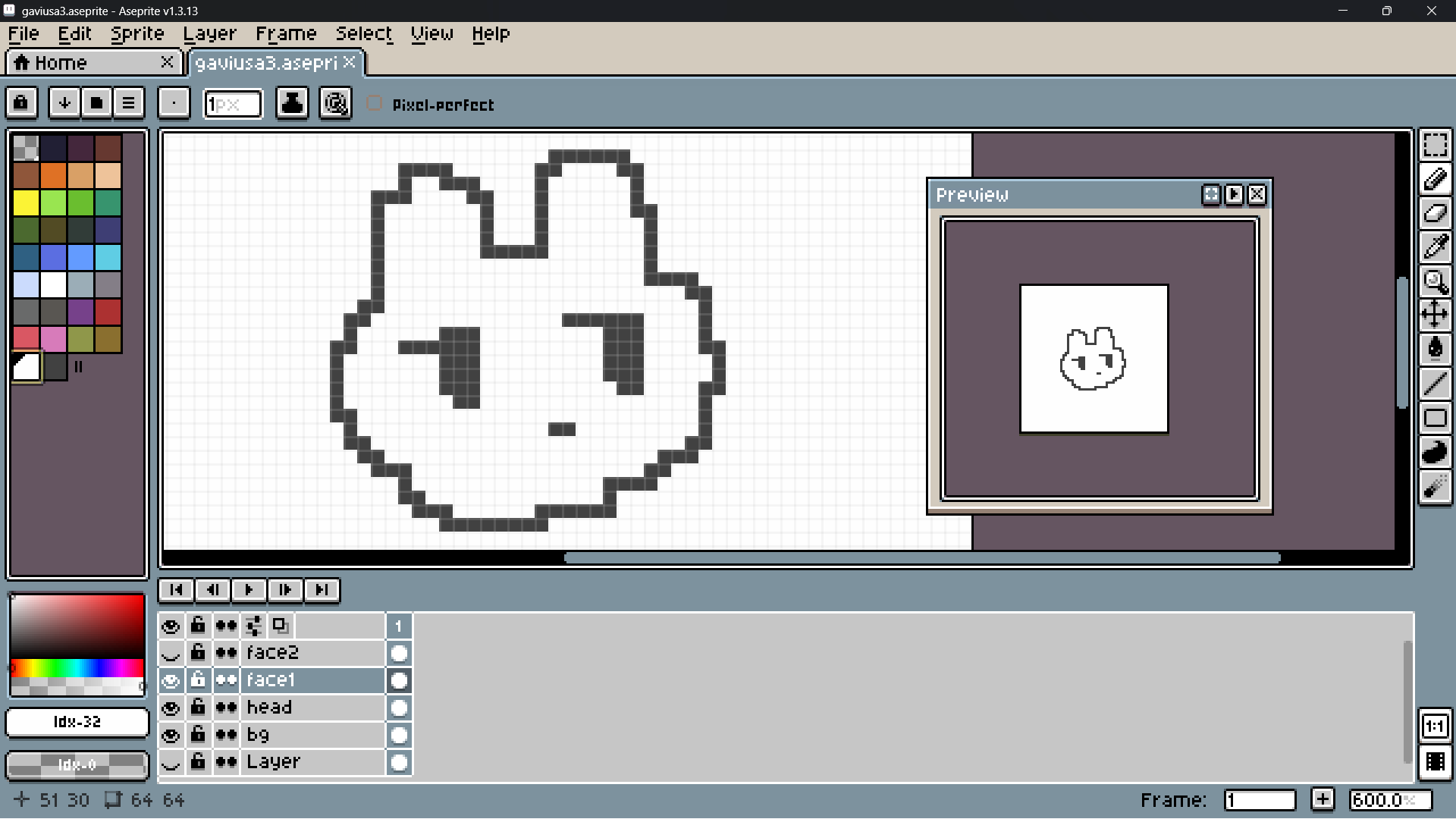This screenshot has height=819, width=1456.
Task: Edit the zoom percentage field
Action: point(1389,800)
